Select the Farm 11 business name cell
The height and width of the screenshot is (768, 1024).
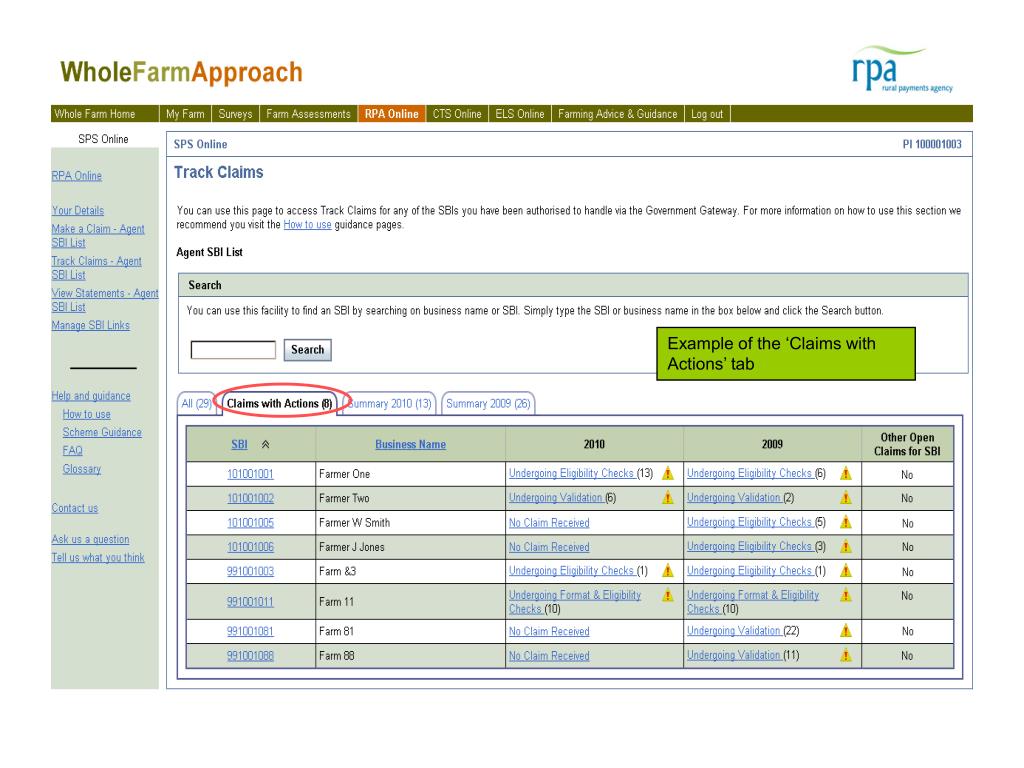coord(410,601)
